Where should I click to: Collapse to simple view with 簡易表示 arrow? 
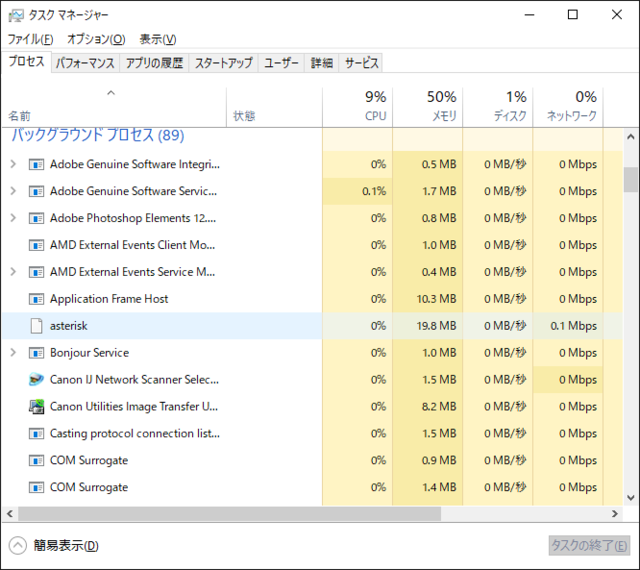[18, 546]
